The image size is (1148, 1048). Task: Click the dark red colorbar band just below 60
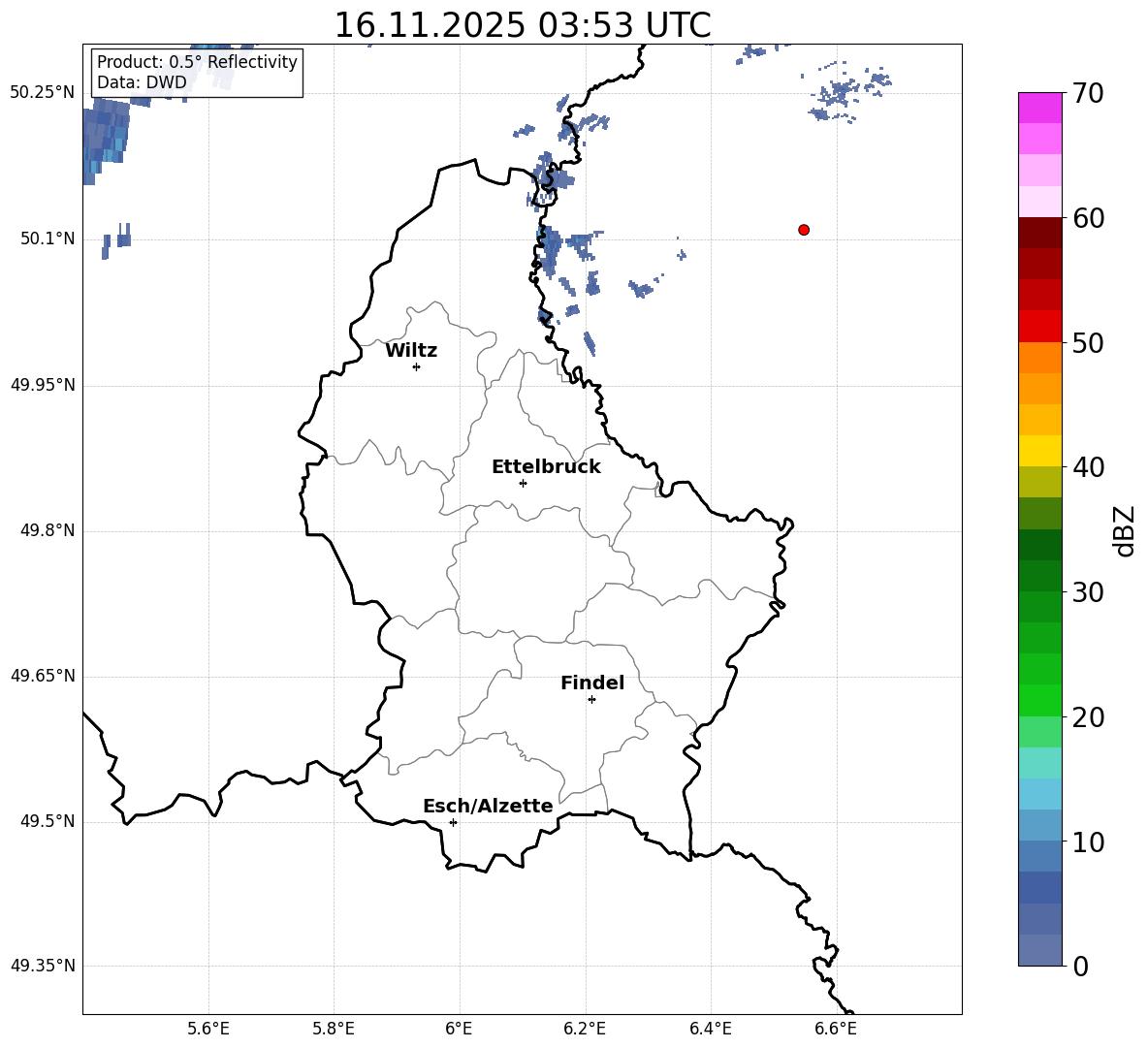point(1040,233)
